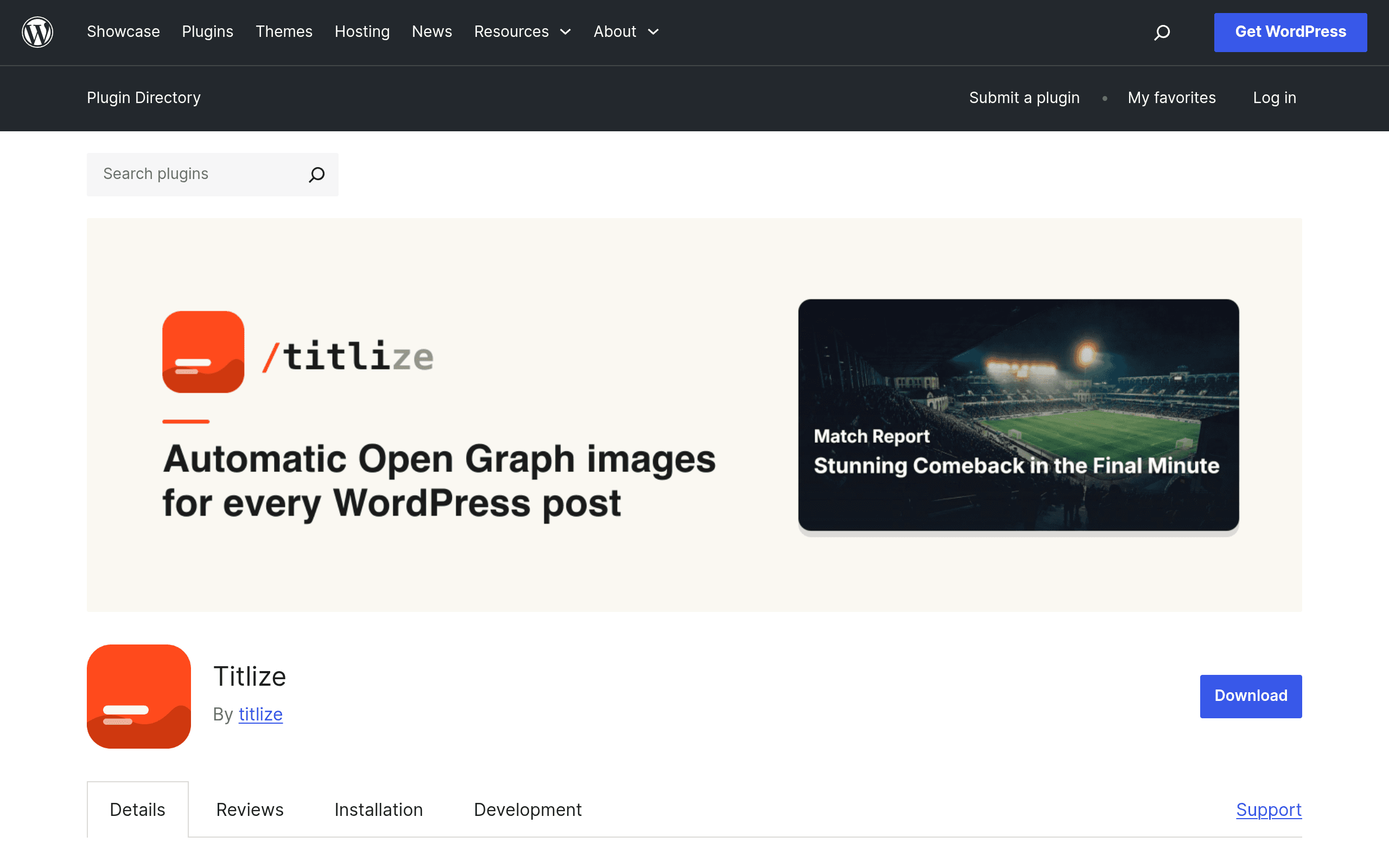
Task: Click Log in
Action: pyautogui.click(x=1274, y=98)
